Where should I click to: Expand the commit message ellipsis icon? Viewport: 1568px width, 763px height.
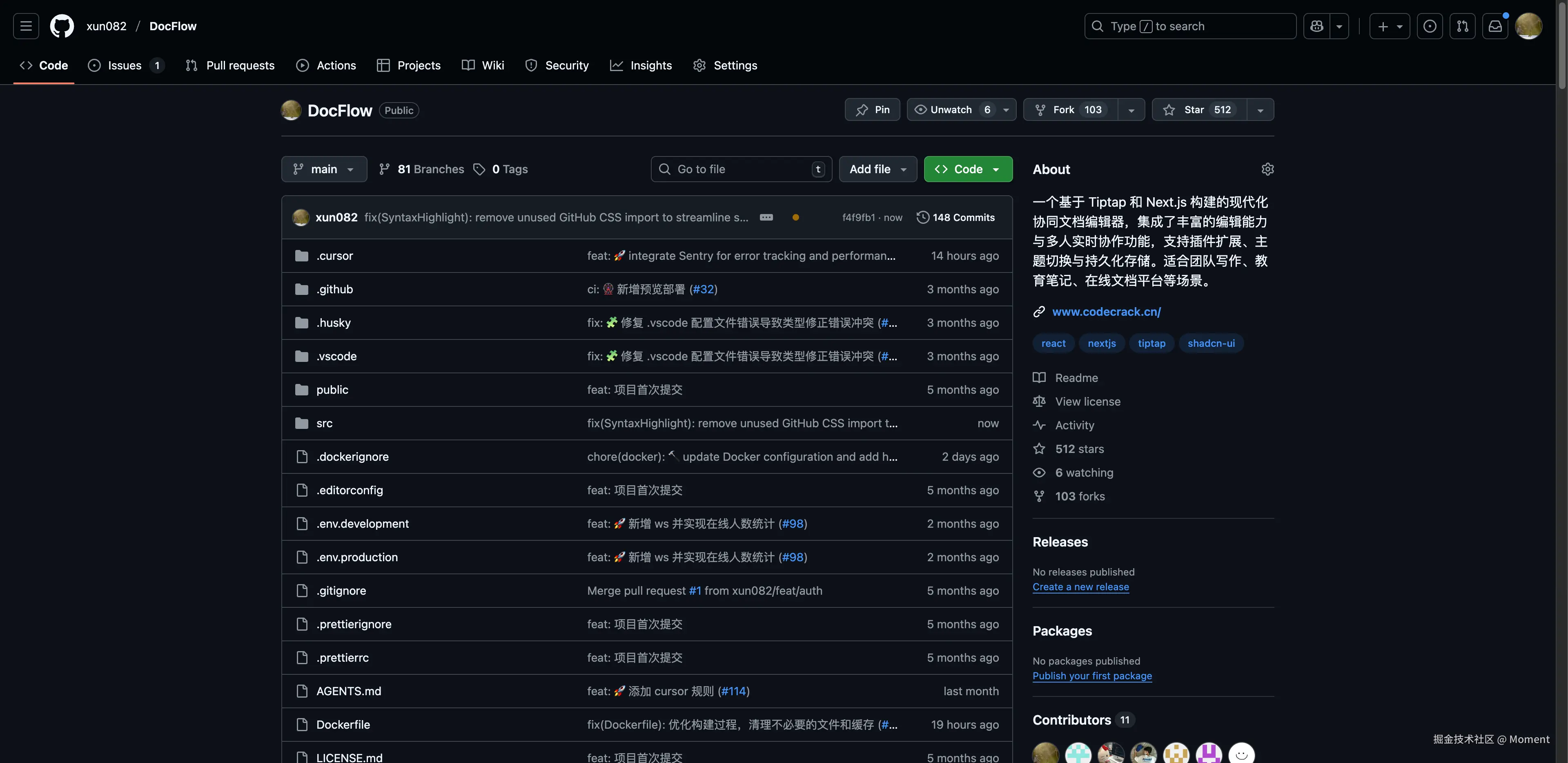(x=766, y=217)
